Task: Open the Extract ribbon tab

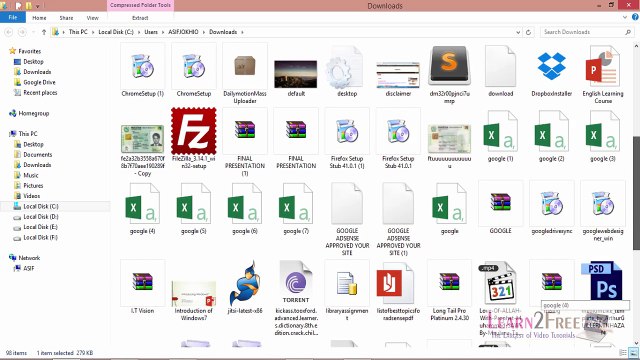Action: (x=140, y=18)
